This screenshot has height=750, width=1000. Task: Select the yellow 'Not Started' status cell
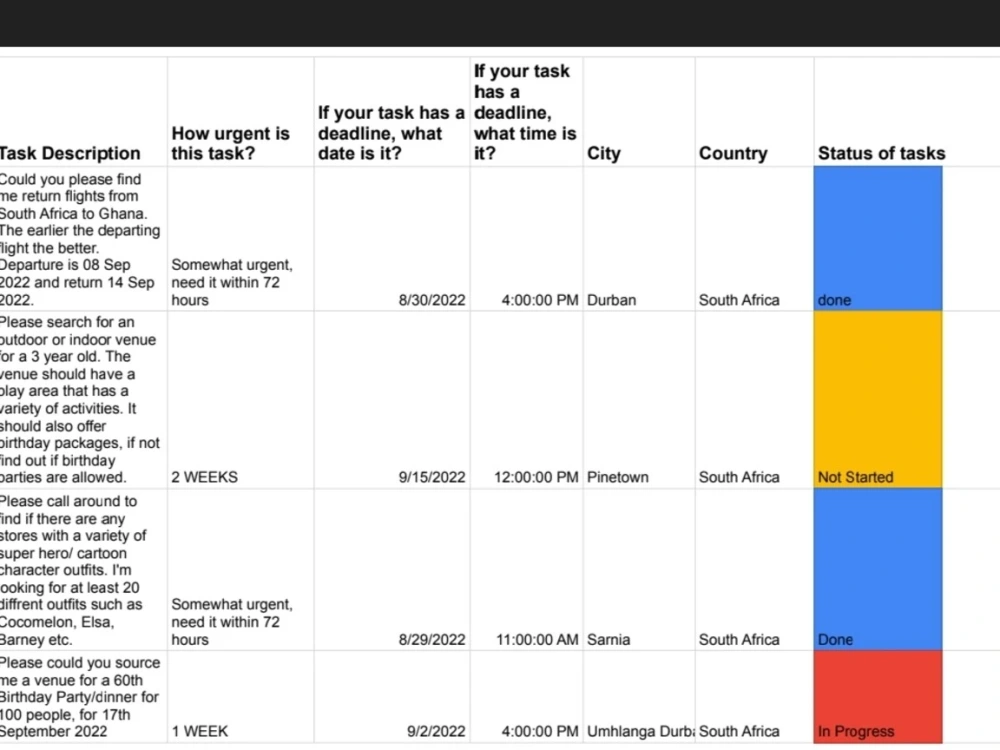point(878,400)
